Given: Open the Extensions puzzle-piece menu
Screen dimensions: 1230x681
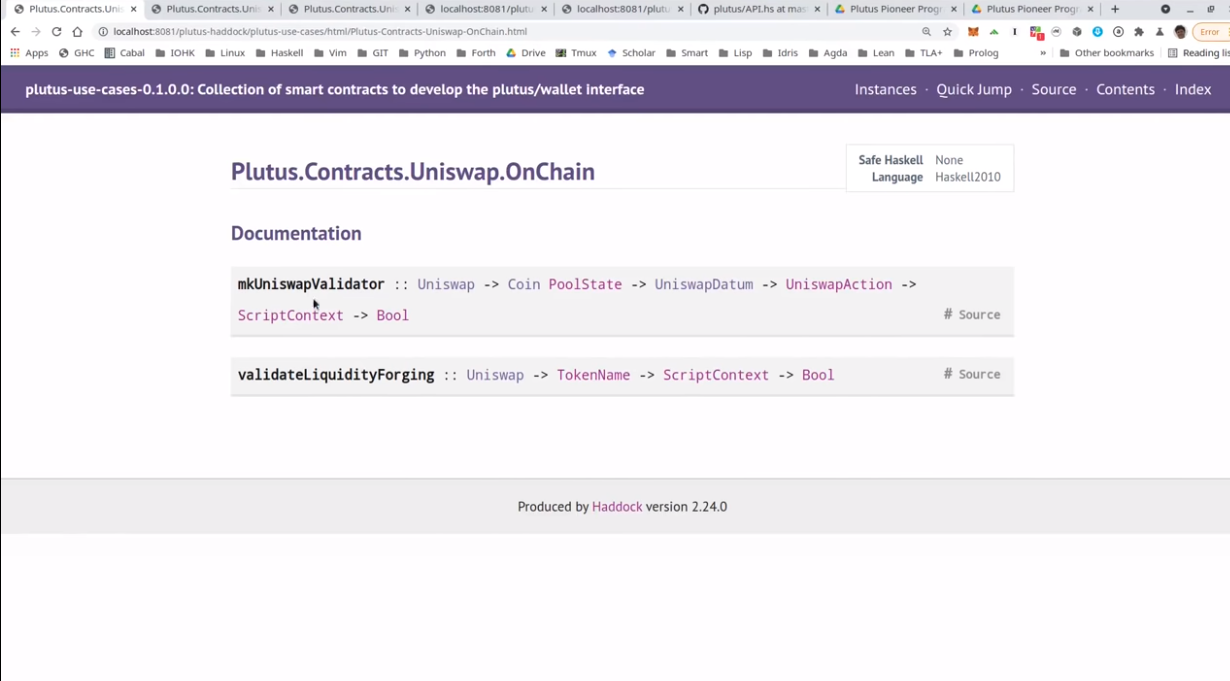Looking at the screenshot, I should pos(1138,32).
